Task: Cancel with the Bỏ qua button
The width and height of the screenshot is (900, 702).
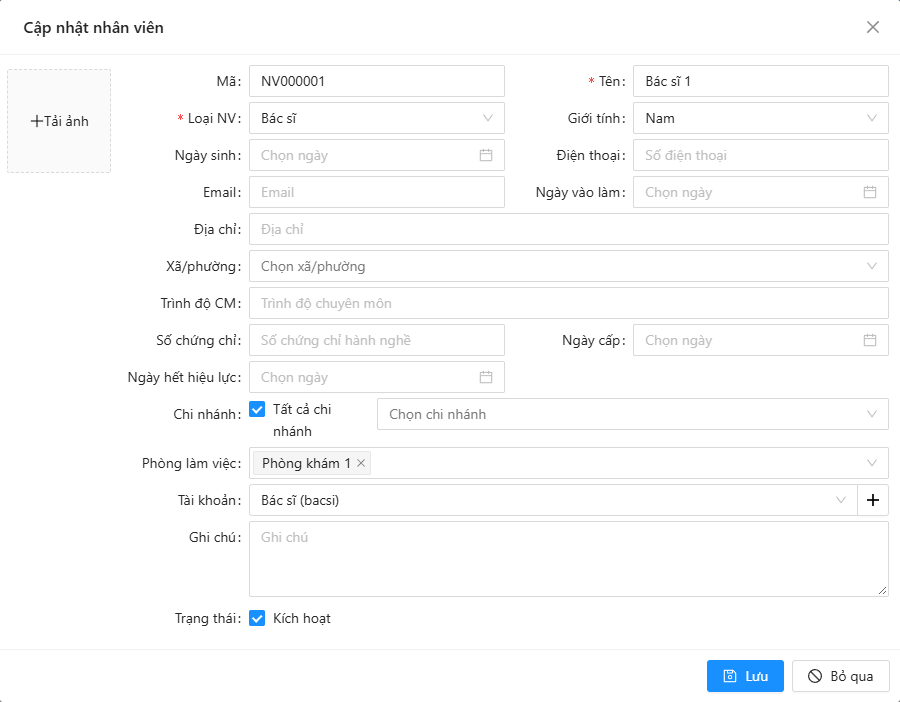Action: click(x=840, y=676)
